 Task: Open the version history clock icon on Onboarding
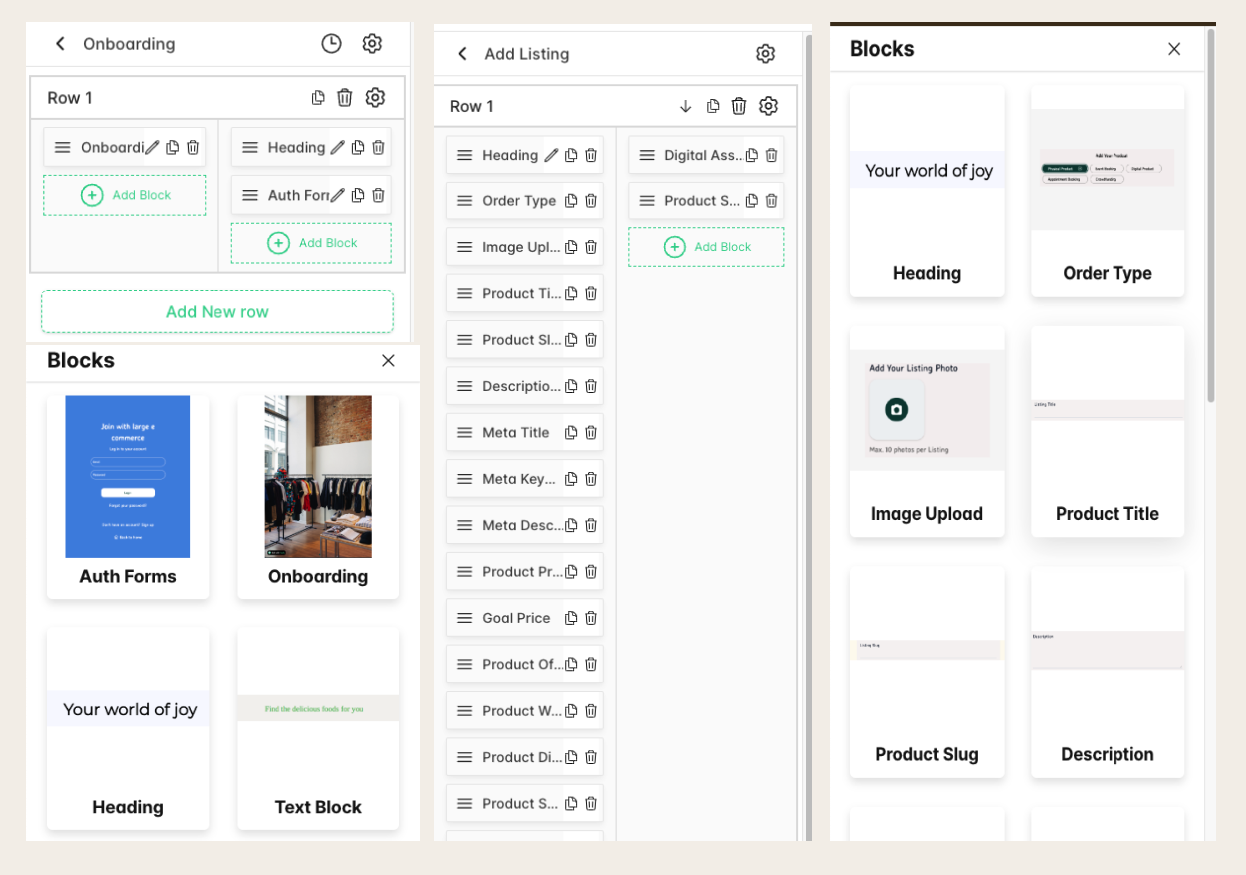click(x=331, y=43)
